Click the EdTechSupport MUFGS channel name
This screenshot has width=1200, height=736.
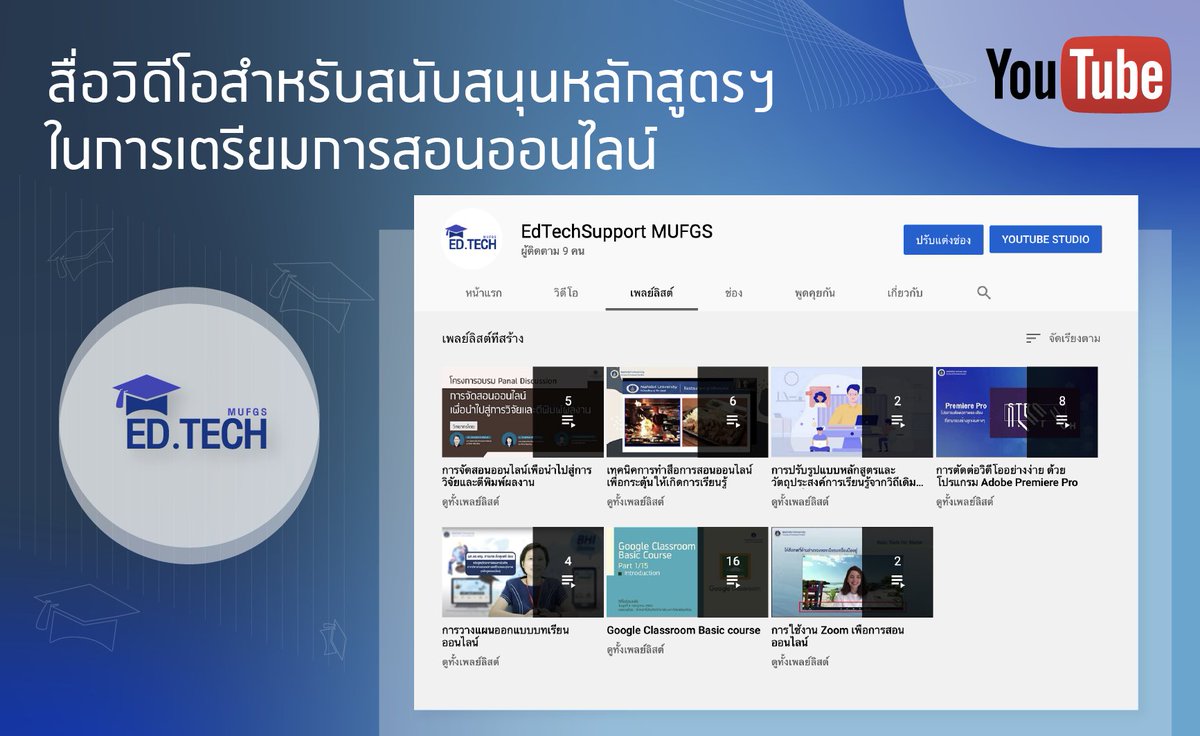[617, 232]
